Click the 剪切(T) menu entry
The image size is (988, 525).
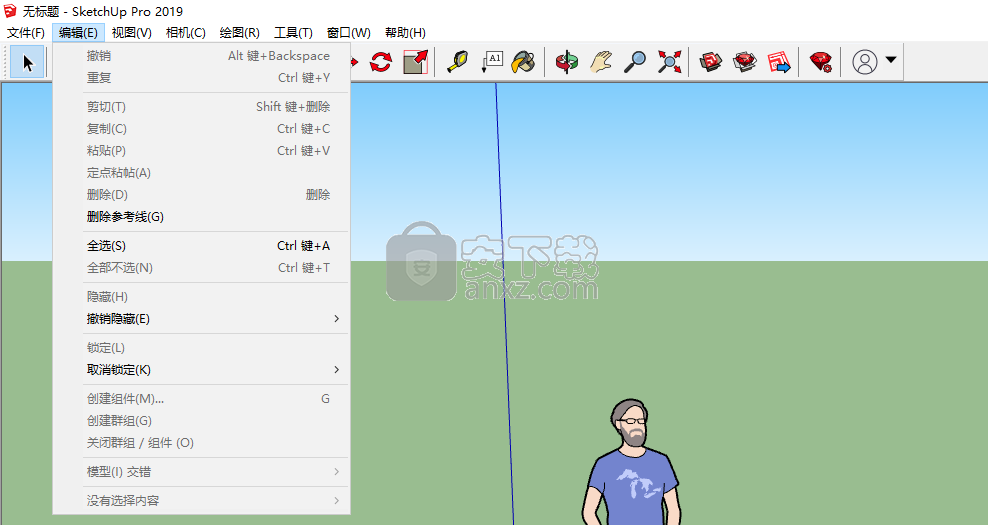click(x=202, y=107)
